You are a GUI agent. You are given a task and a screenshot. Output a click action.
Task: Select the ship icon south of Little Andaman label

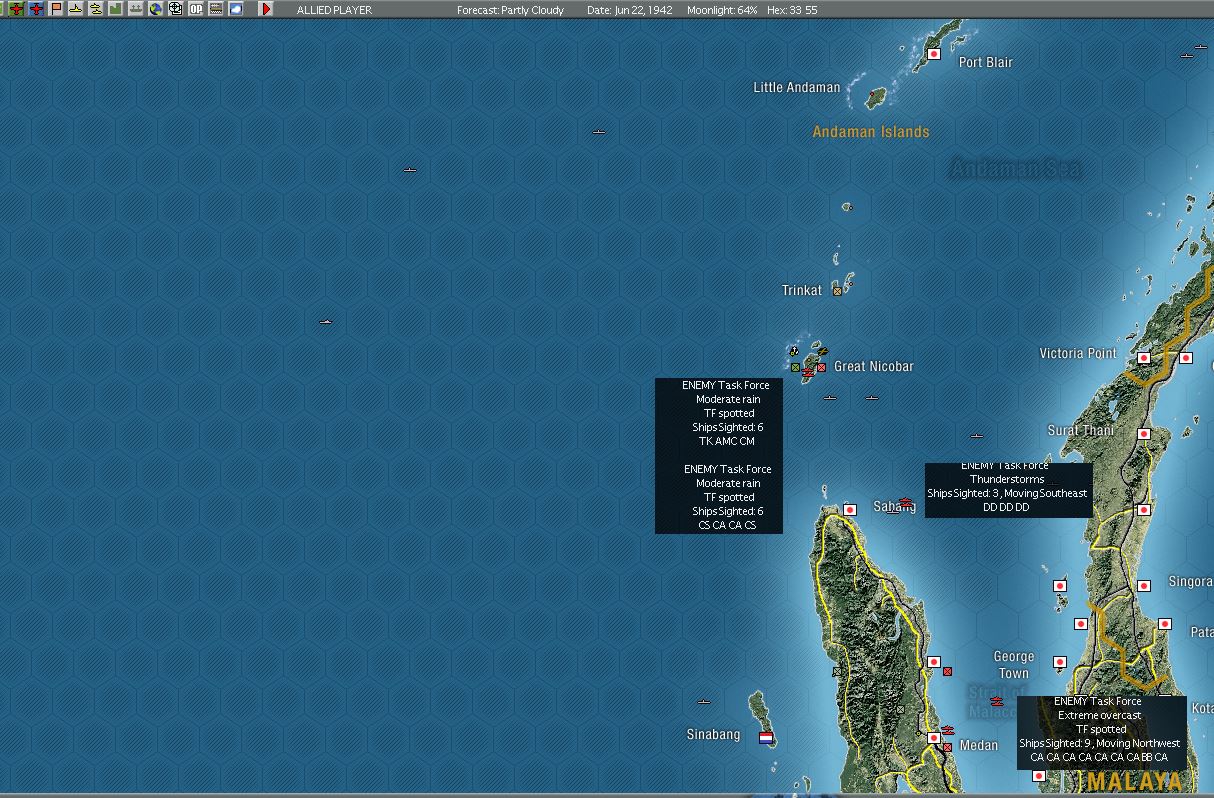pos(599,132)
